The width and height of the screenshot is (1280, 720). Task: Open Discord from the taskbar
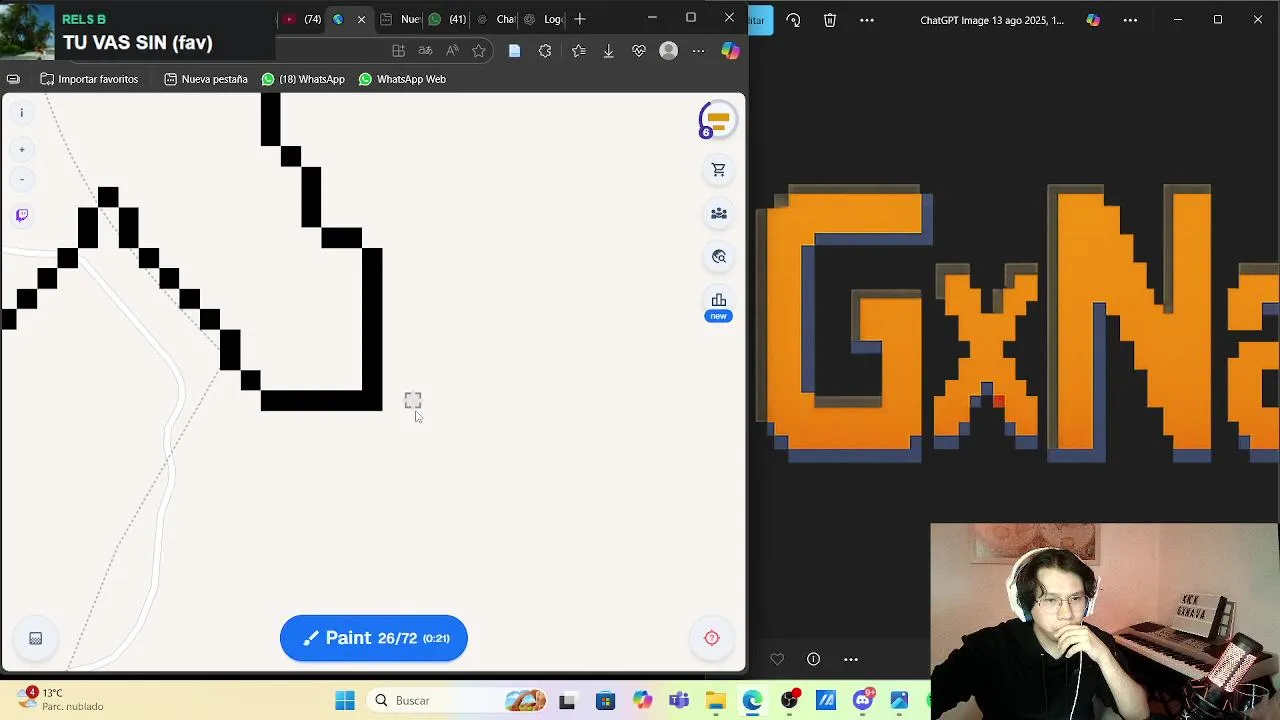pos(863,699)
